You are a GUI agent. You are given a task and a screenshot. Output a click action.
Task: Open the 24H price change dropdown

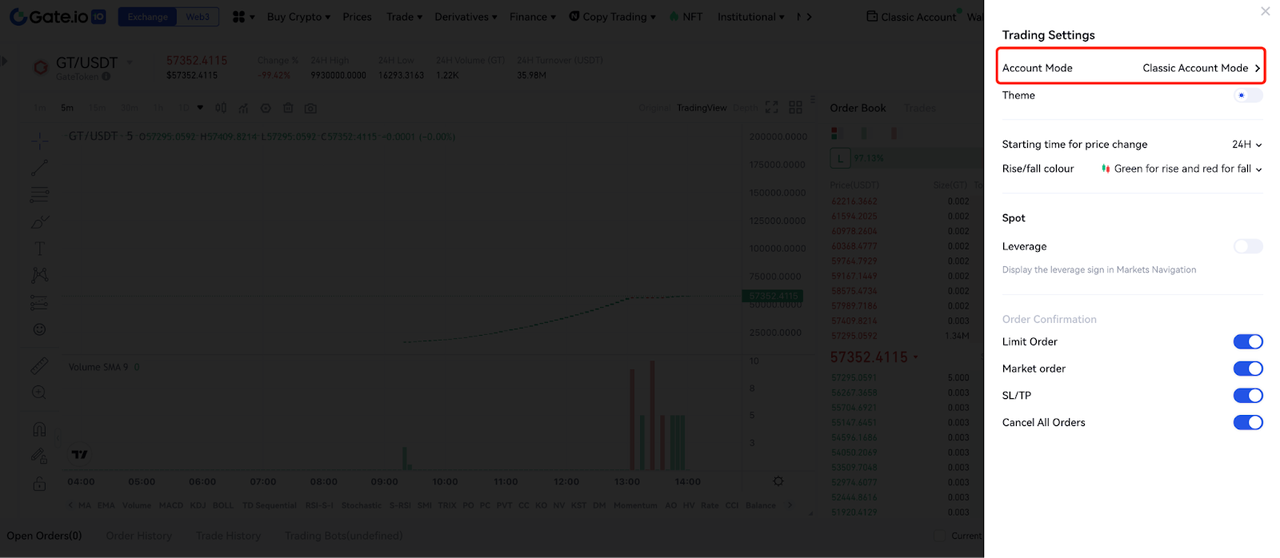1246,145
